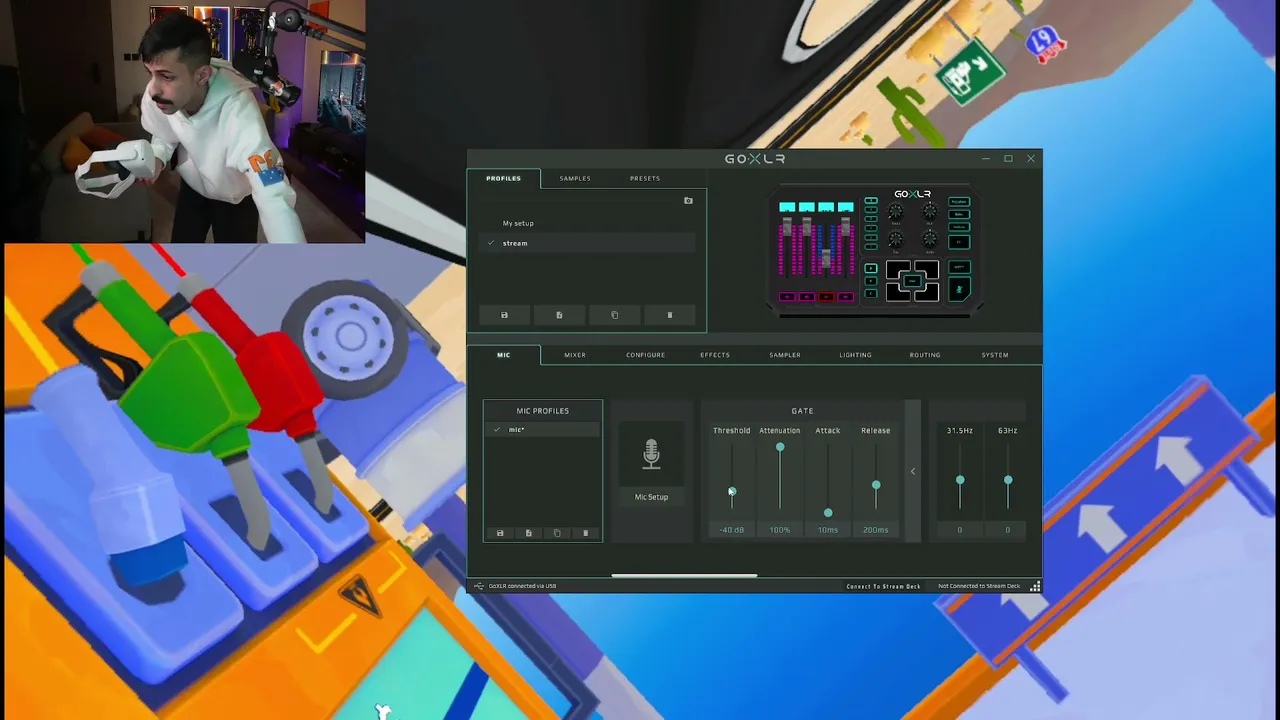Click the -40 dB threshold value

tap(732, 530)
